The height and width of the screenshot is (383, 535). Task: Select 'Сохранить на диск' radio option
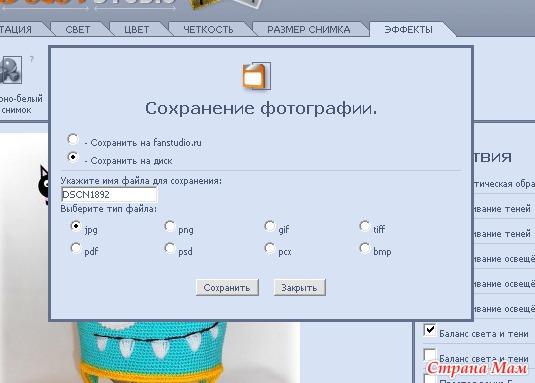73,157
